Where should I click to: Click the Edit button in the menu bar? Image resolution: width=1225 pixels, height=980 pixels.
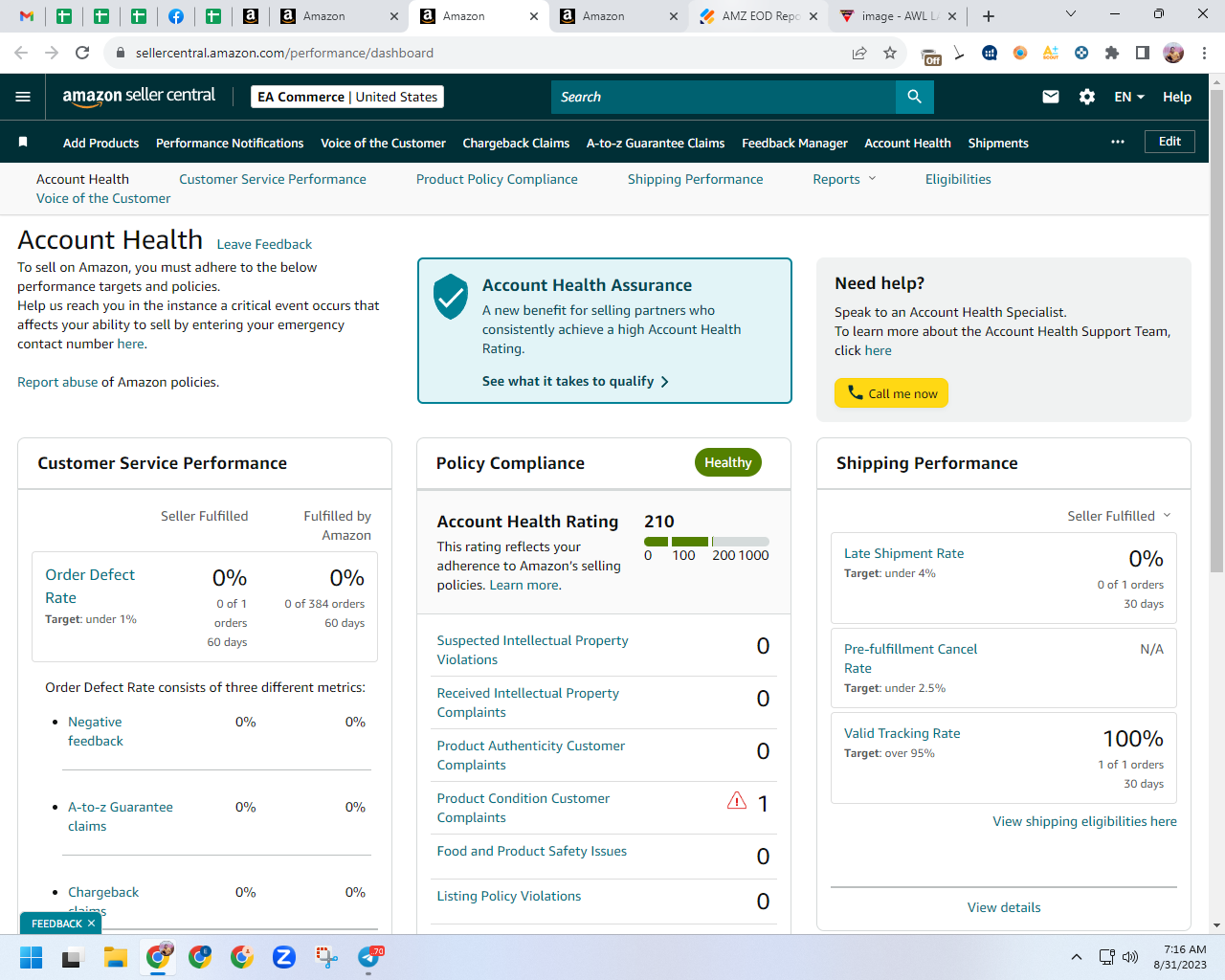tap(1169, 142)
